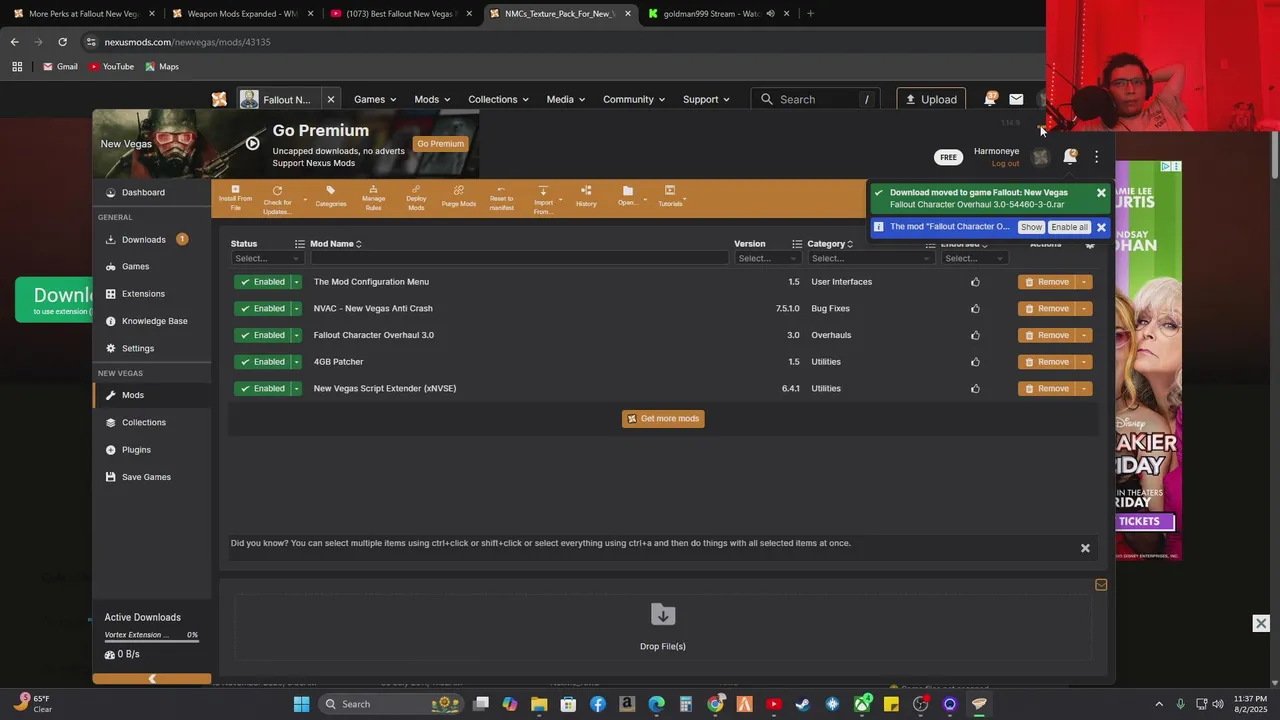Open the Endorsed filter Select dropdown
1280x720 pixels.
(974, 258)
